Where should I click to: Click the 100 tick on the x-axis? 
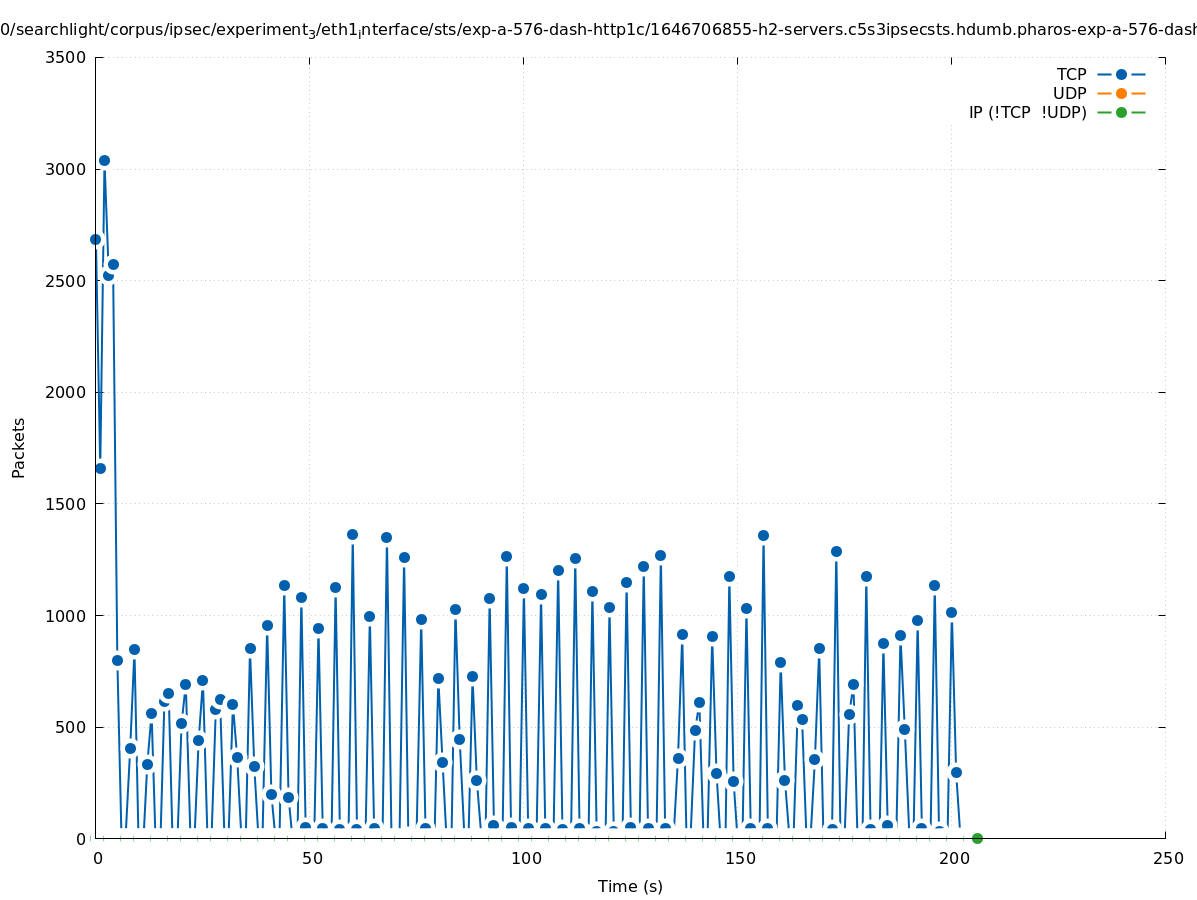click(524, 858)
